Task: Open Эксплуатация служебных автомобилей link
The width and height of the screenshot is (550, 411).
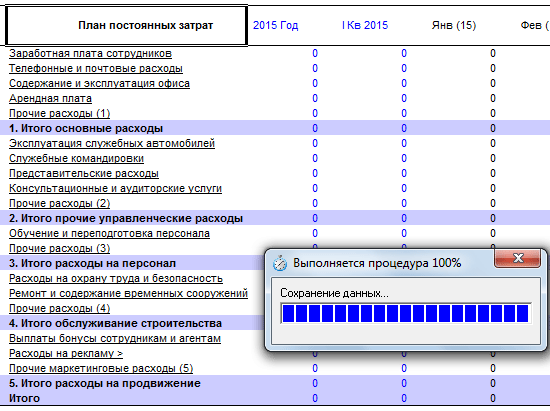Action: (x=112, y=143)
